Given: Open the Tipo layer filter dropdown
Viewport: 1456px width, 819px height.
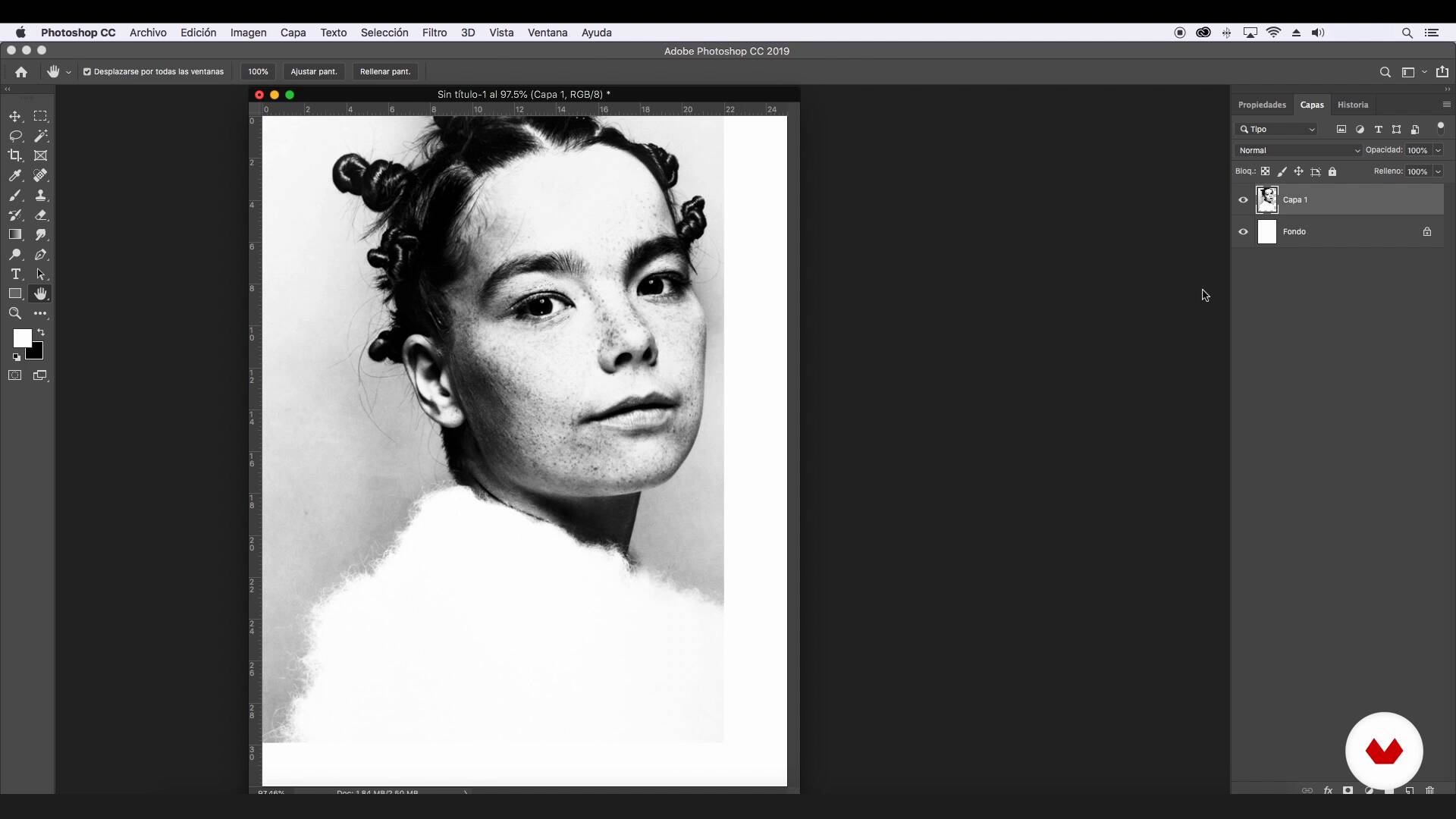Looking at the screenshot, I should point(1277,130).
